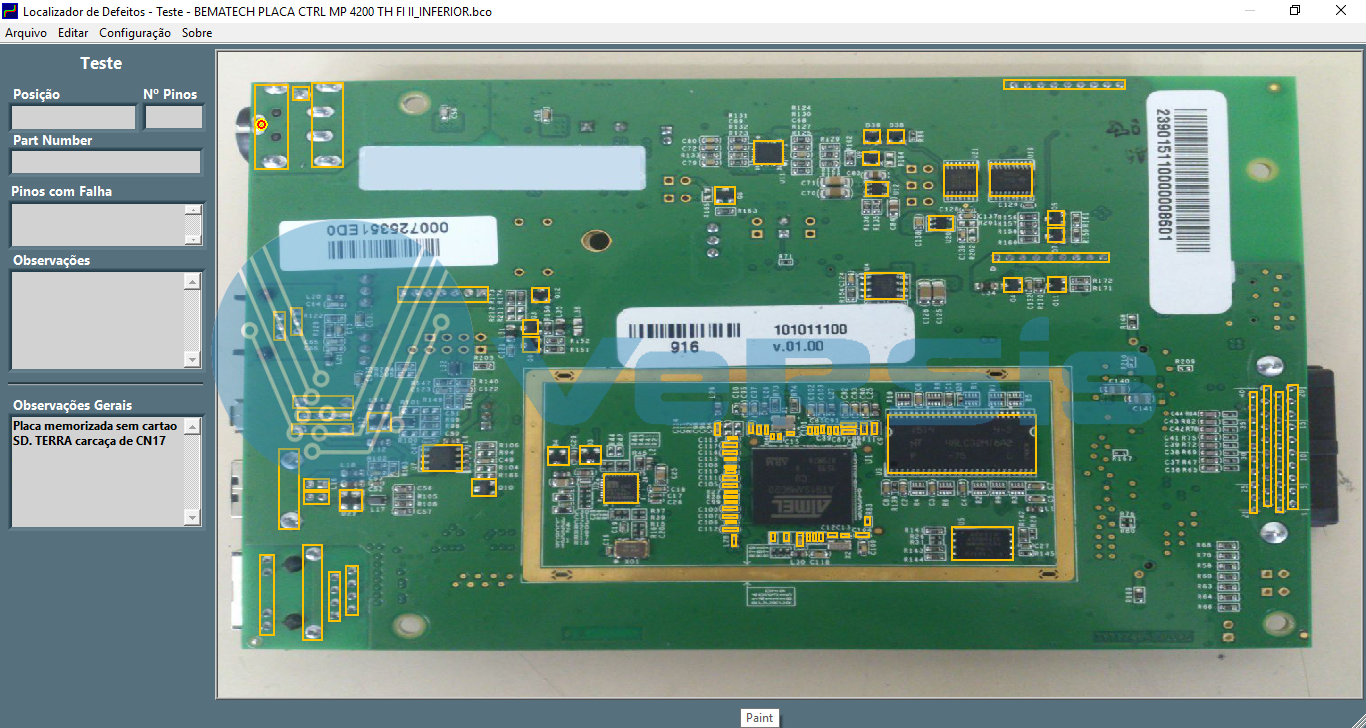Select the SOIC chip marker below the long header
The image size is (1366, 728).
(884, 286)
